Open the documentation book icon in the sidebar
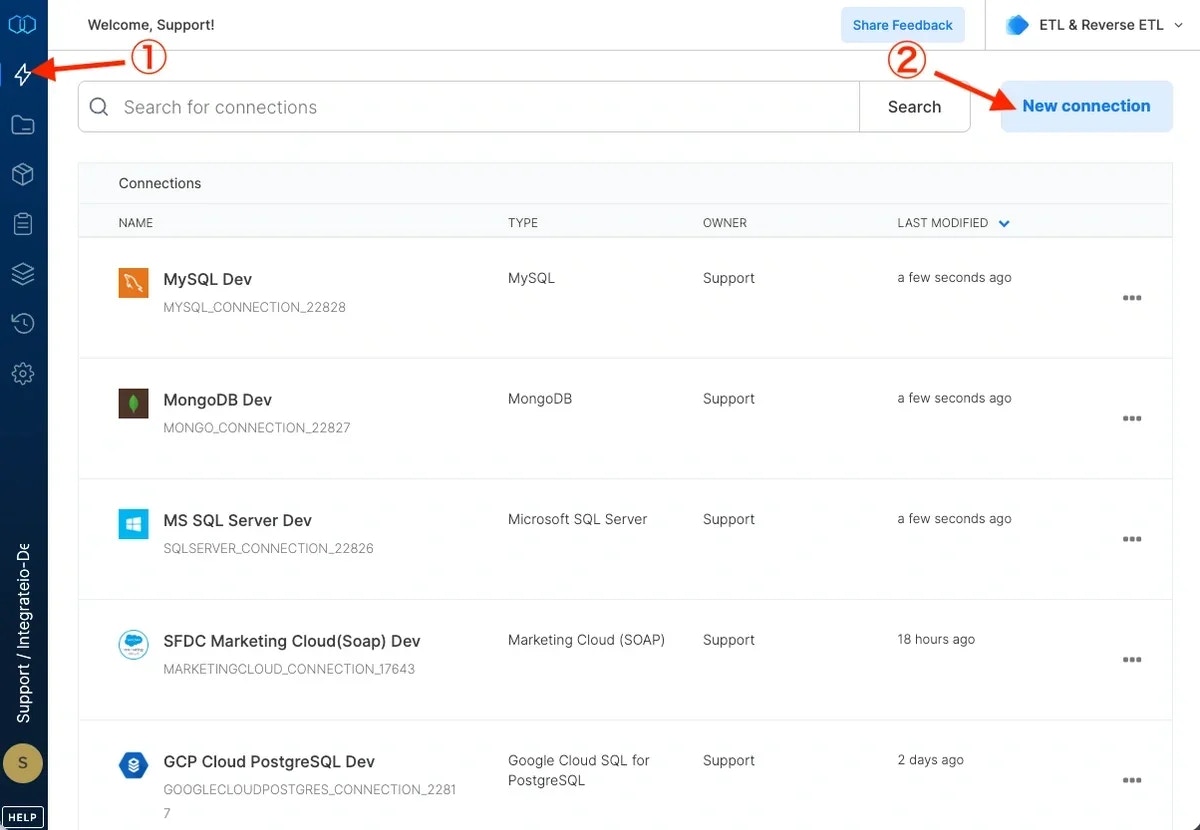Screen dimensions: 1200x830 click(x=23, y=24)
